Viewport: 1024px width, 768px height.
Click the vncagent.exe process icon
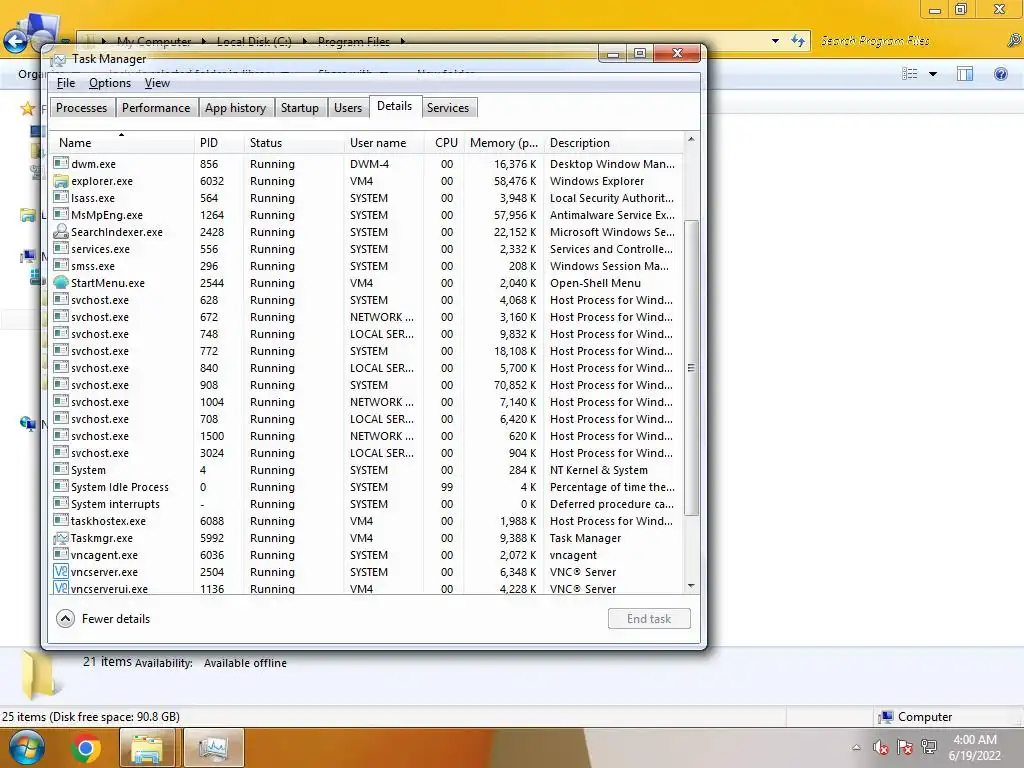tap(61, 554)
